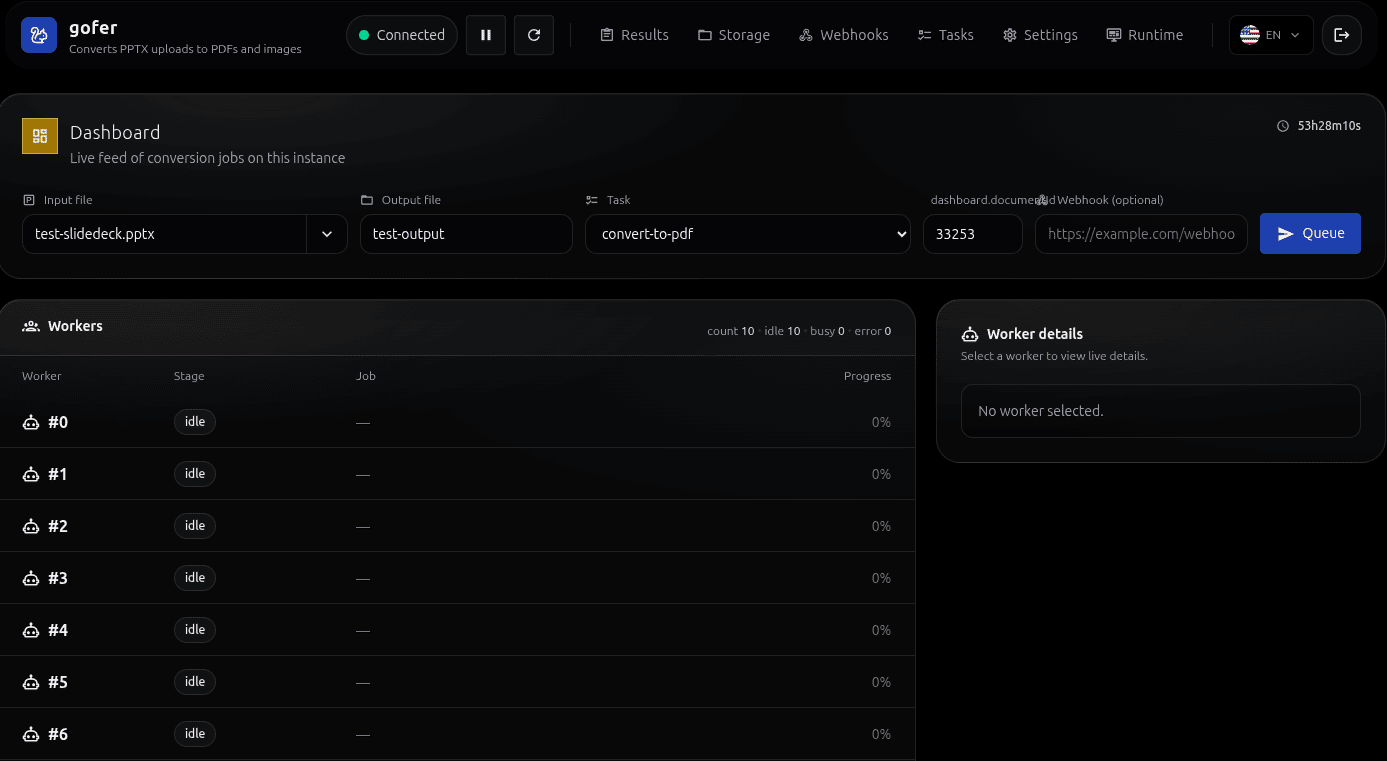Click the Progress column header
The height and width of the screenshot is (761, 1387).
pos(867,376)
